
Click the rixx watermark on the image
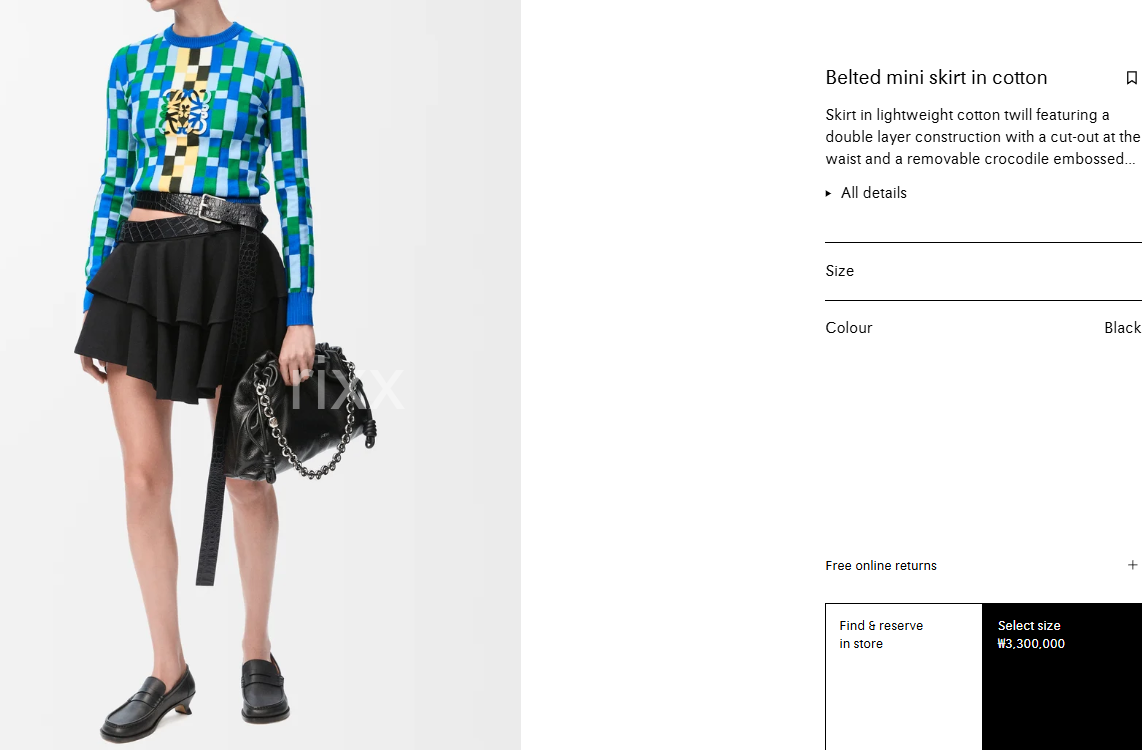(x=346, y=386)
